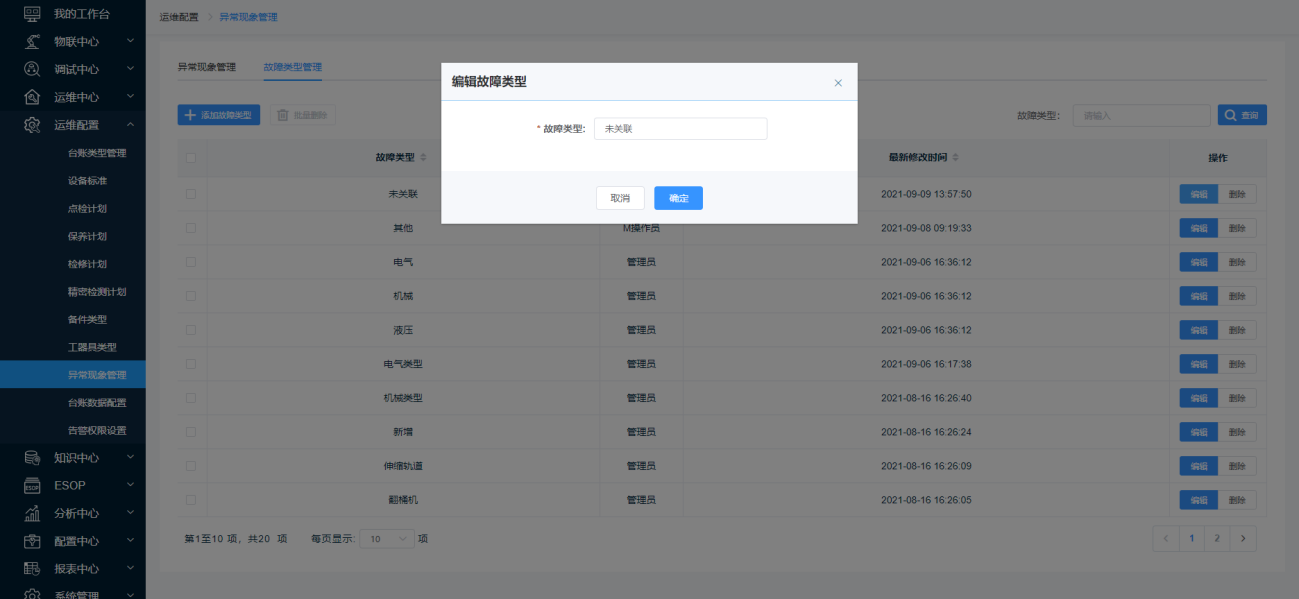Switch to the 故障类型管理 tab
The image size is (1299, 599).
293,67
